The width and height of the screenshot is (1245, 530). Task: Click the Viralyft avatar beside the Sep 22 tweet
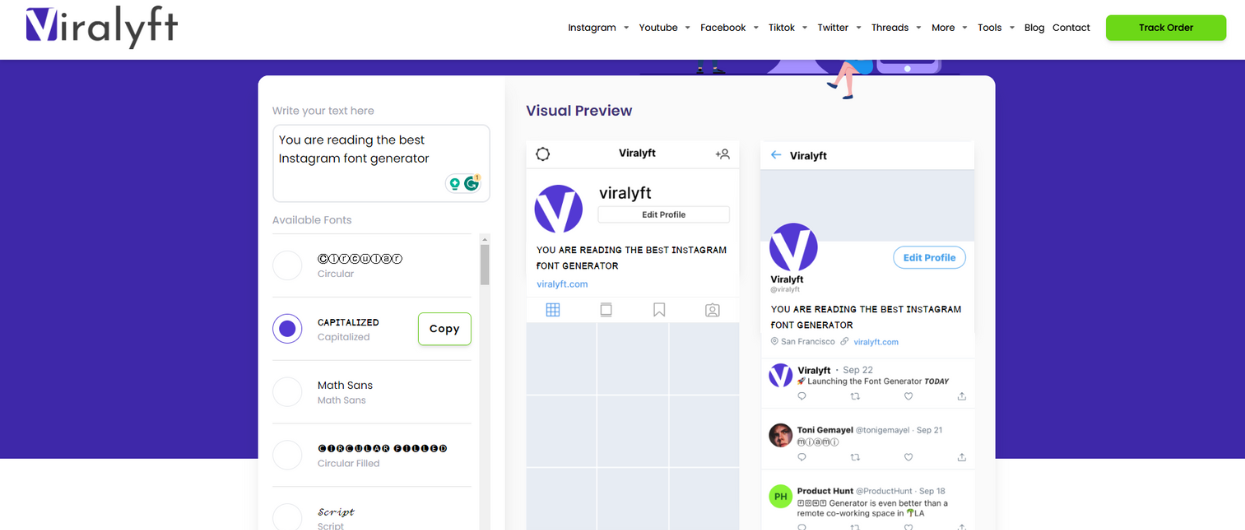tap(781, 375)
